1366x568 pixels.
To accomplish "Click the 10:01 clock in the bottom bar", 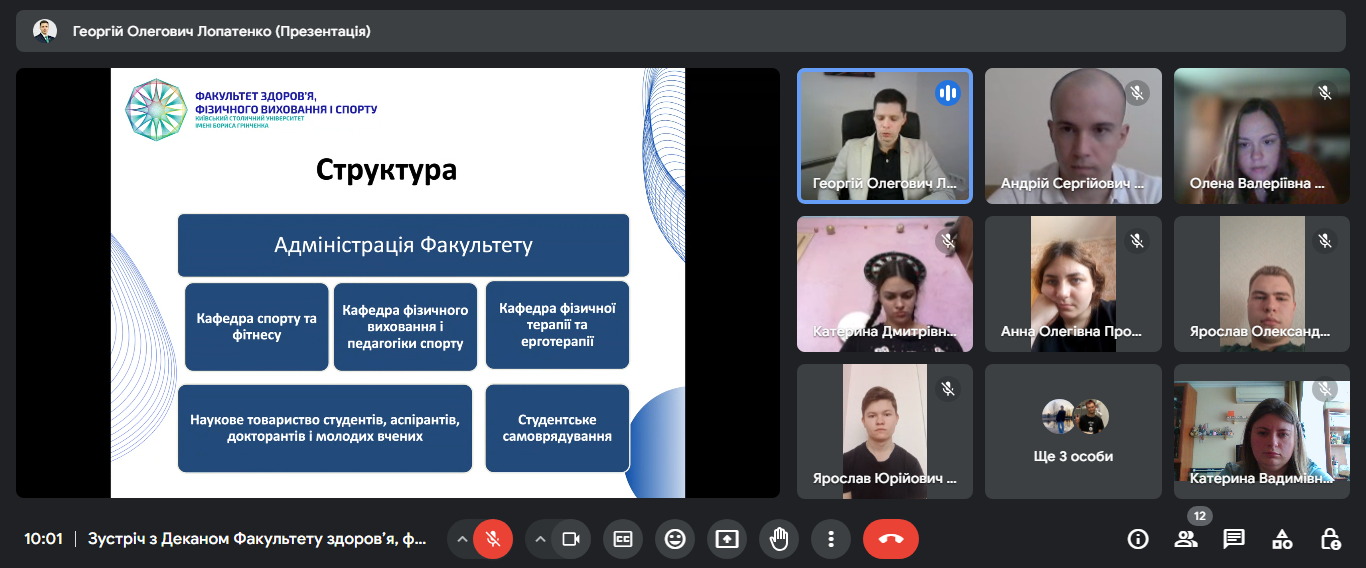I will [43, 539].
